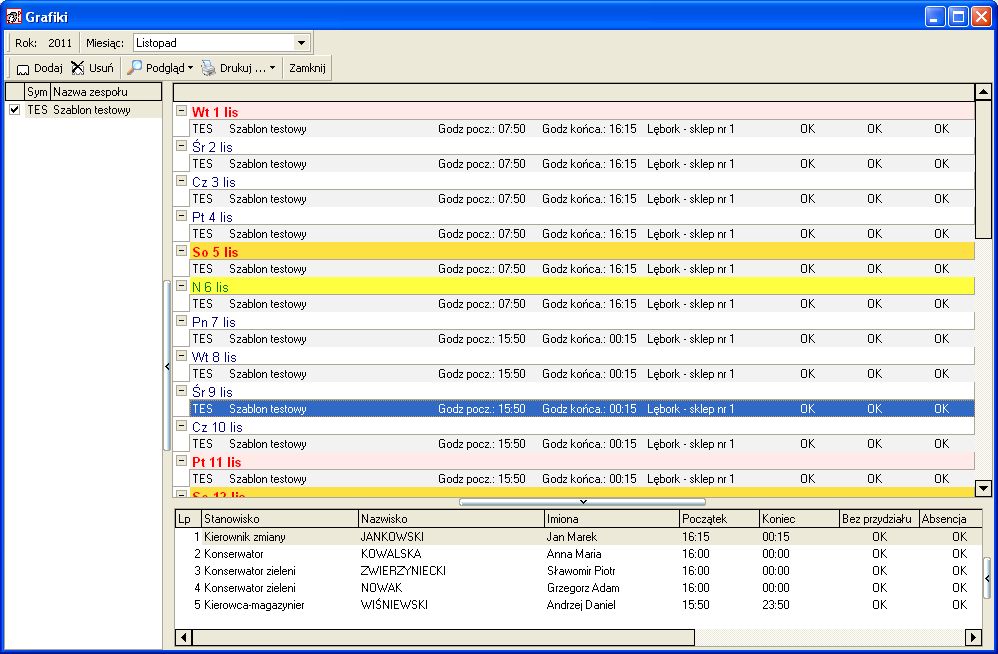
Task: Open Podgląd magnifier preview
Action: click(x=134, y=67)
